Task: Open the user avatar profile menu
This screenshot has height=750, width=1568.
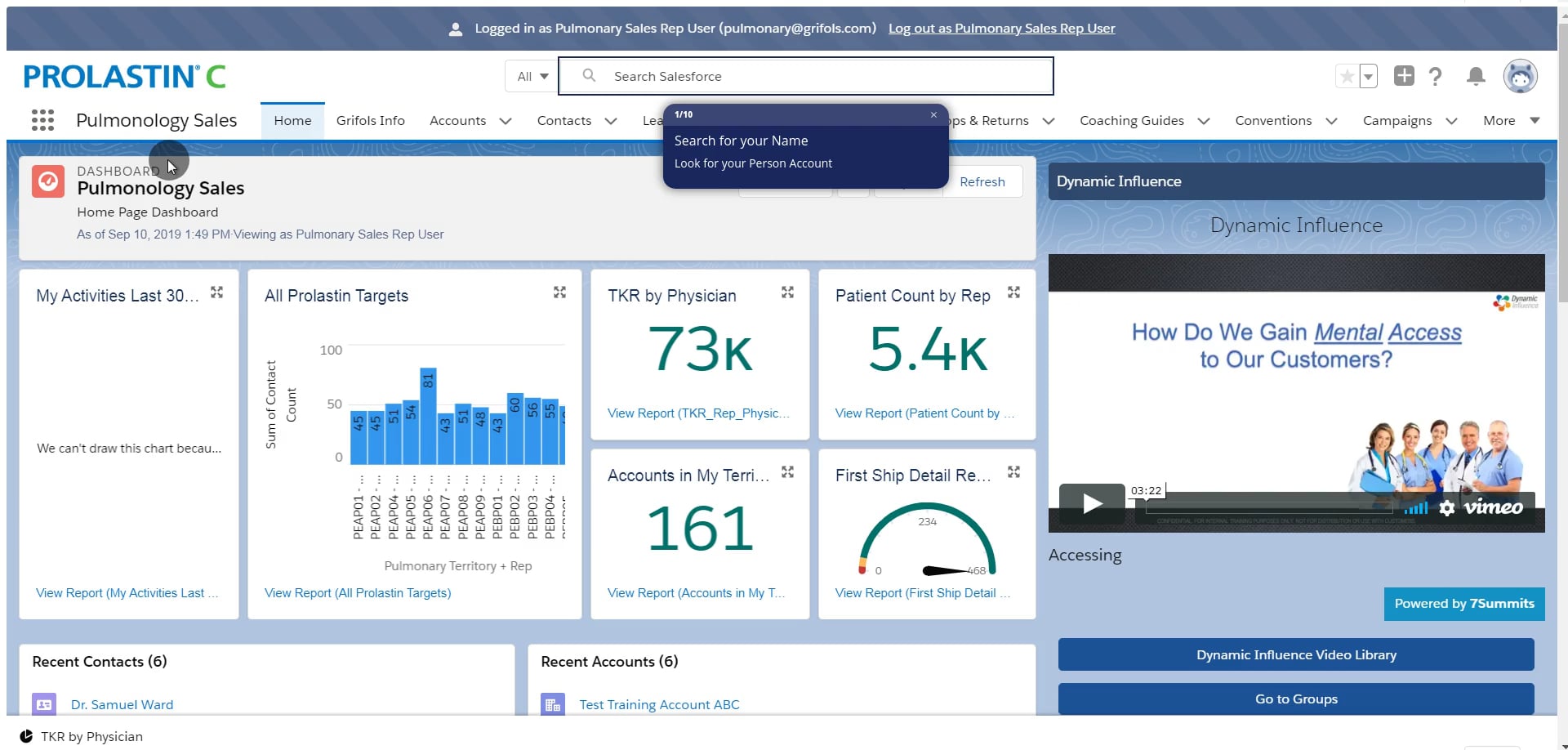Action: pyautogui.click(x=1520, y=77)
